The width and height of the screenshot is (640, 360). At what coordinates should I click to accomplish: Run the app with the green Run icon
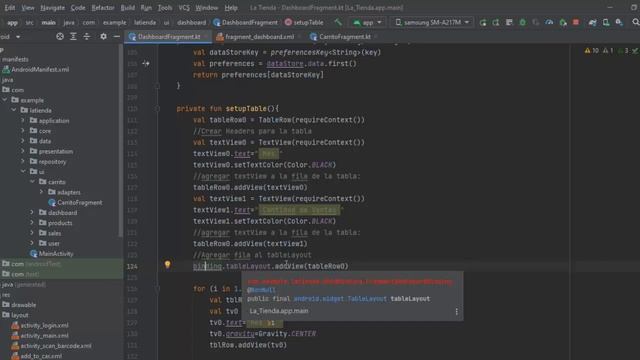[x=483, y=22]
